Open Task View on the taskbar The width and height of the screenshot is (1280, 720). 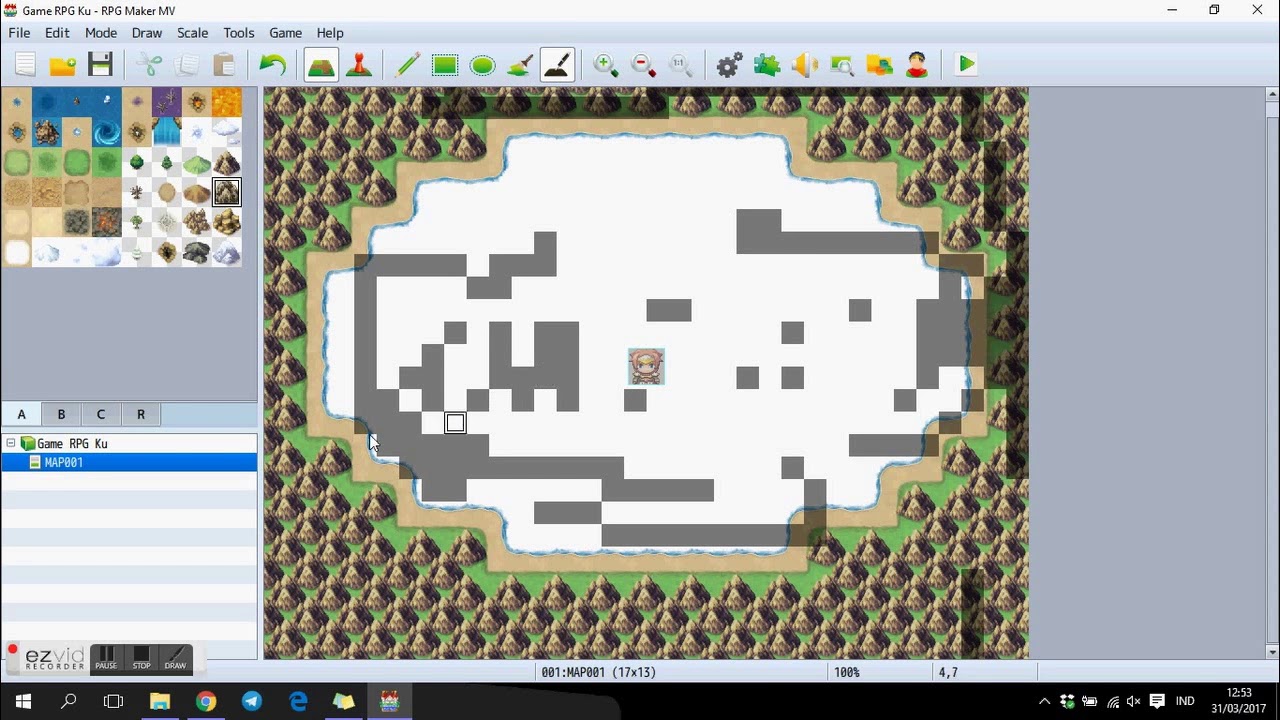point(114,701)
